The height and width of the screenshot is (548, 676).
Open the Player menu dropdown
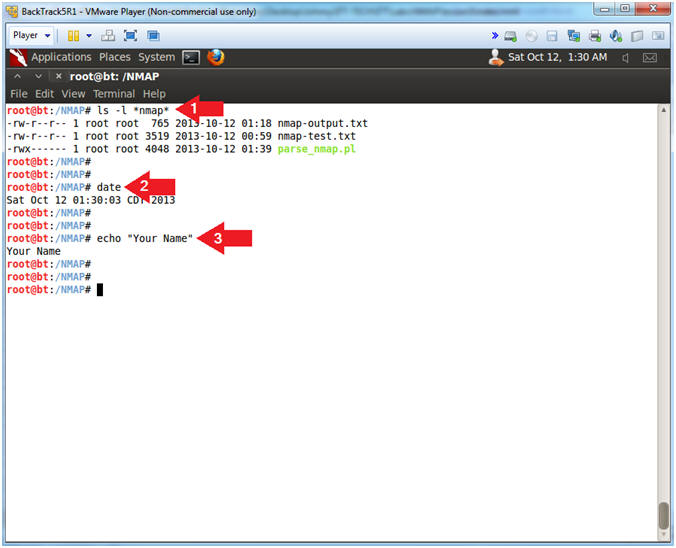pyautogui.click(x=31, y=35)
